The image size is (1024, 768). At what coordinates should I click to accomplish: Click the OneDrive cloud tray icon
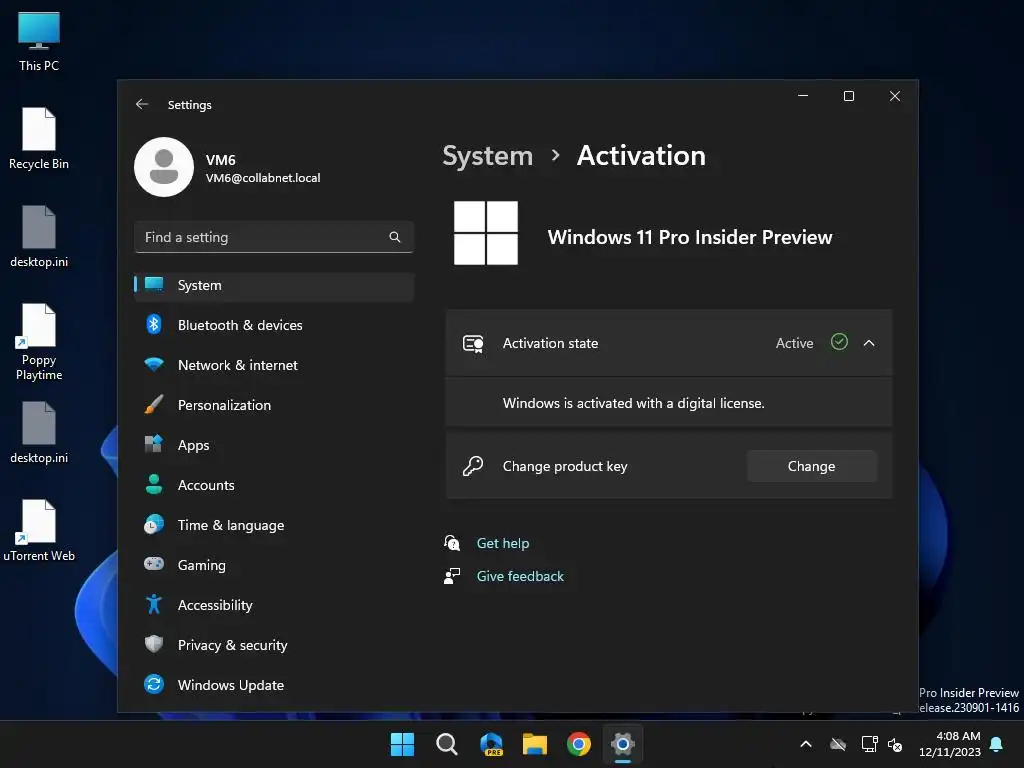click(838, 744)
